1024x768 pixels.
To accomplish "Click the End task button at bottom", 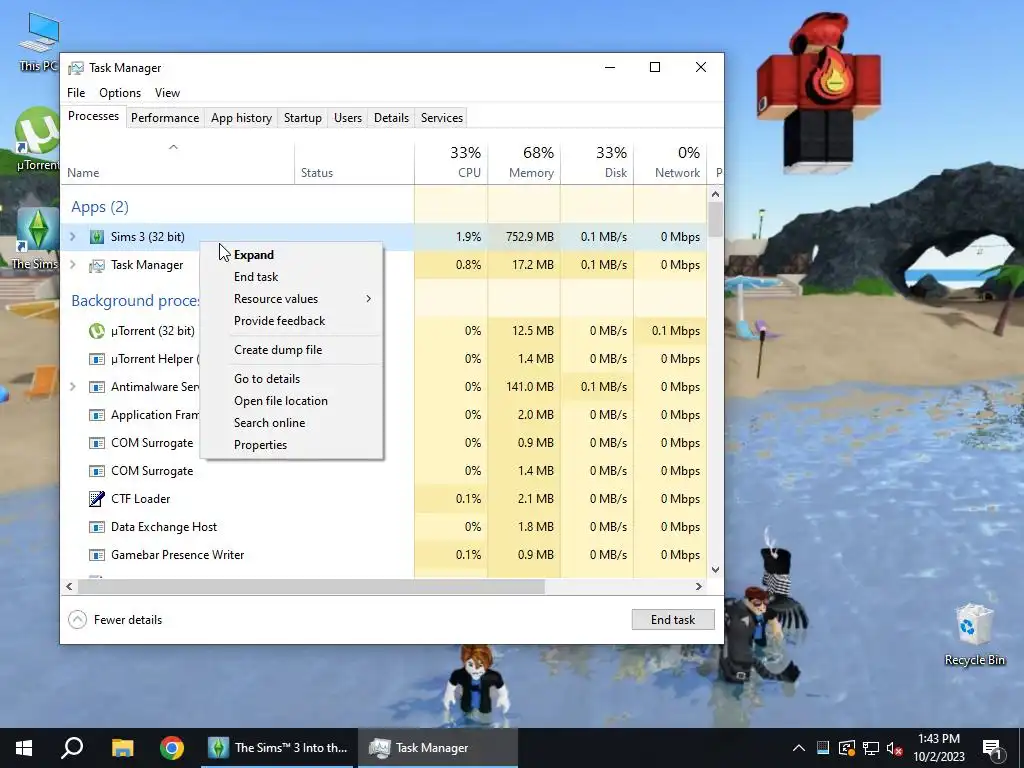I will coord(673,620).
